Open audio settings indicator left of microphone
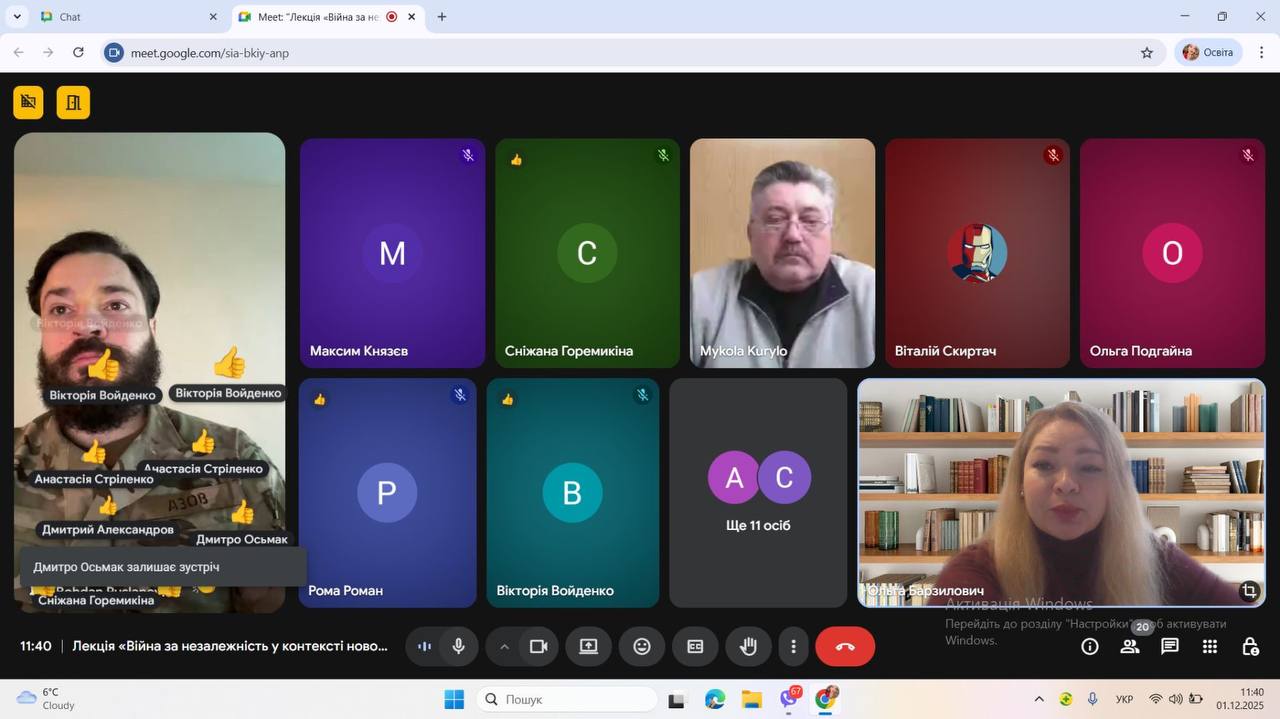Screen dimensions: 1280x719 pyautogui.click(x=424, y=647)
